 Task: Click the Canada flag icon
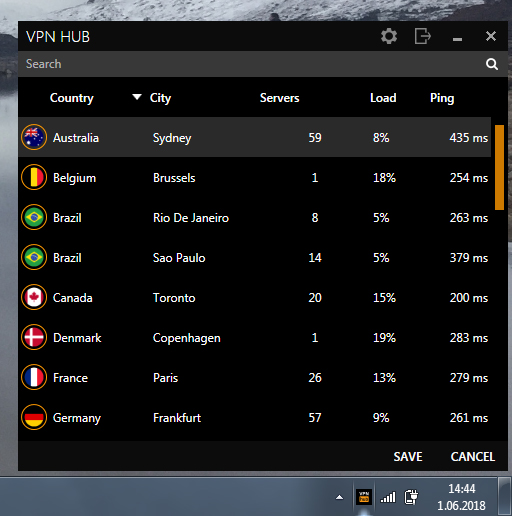pos(34,297)
